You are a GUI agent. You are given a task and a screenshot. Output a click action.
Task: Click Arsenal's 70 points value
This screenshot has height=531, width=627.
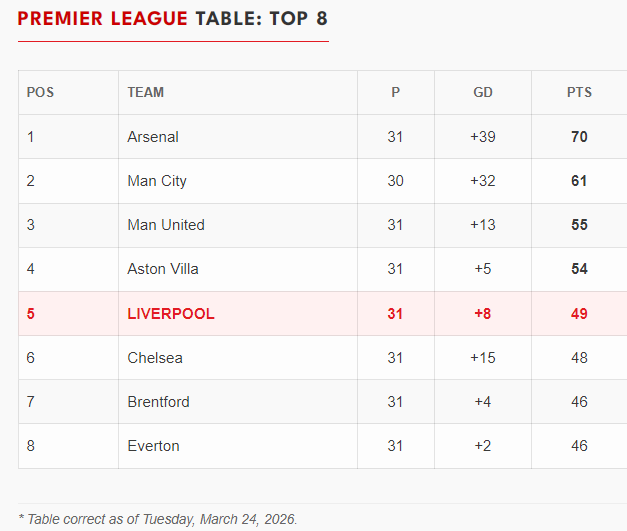(x=579, y=137)
